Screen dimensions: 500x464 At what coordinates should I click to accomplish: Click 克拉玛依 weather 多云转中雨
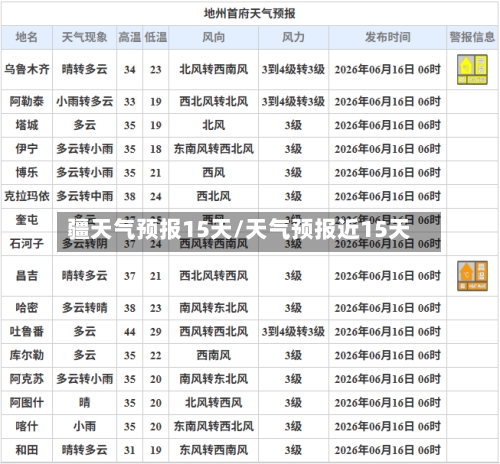(x=84, y=196)
